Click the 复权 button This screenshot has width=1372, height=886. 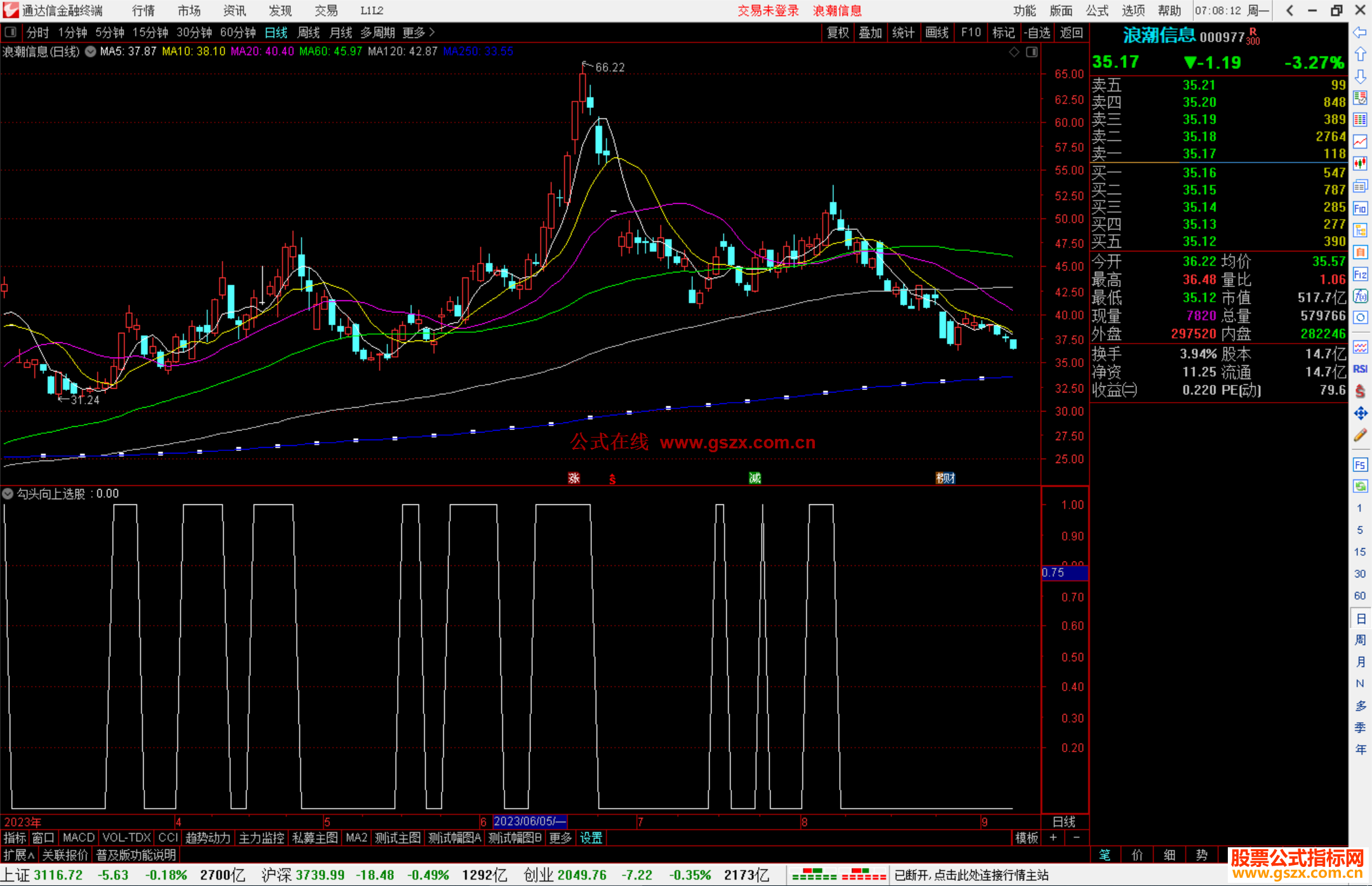(x=838, y=32)
